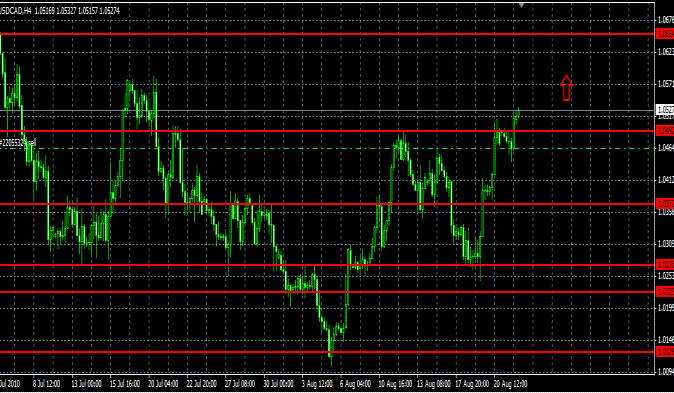Click the 1.0464 price scale label
Screen dimensions: 674x393
click(x=666, y=147)
